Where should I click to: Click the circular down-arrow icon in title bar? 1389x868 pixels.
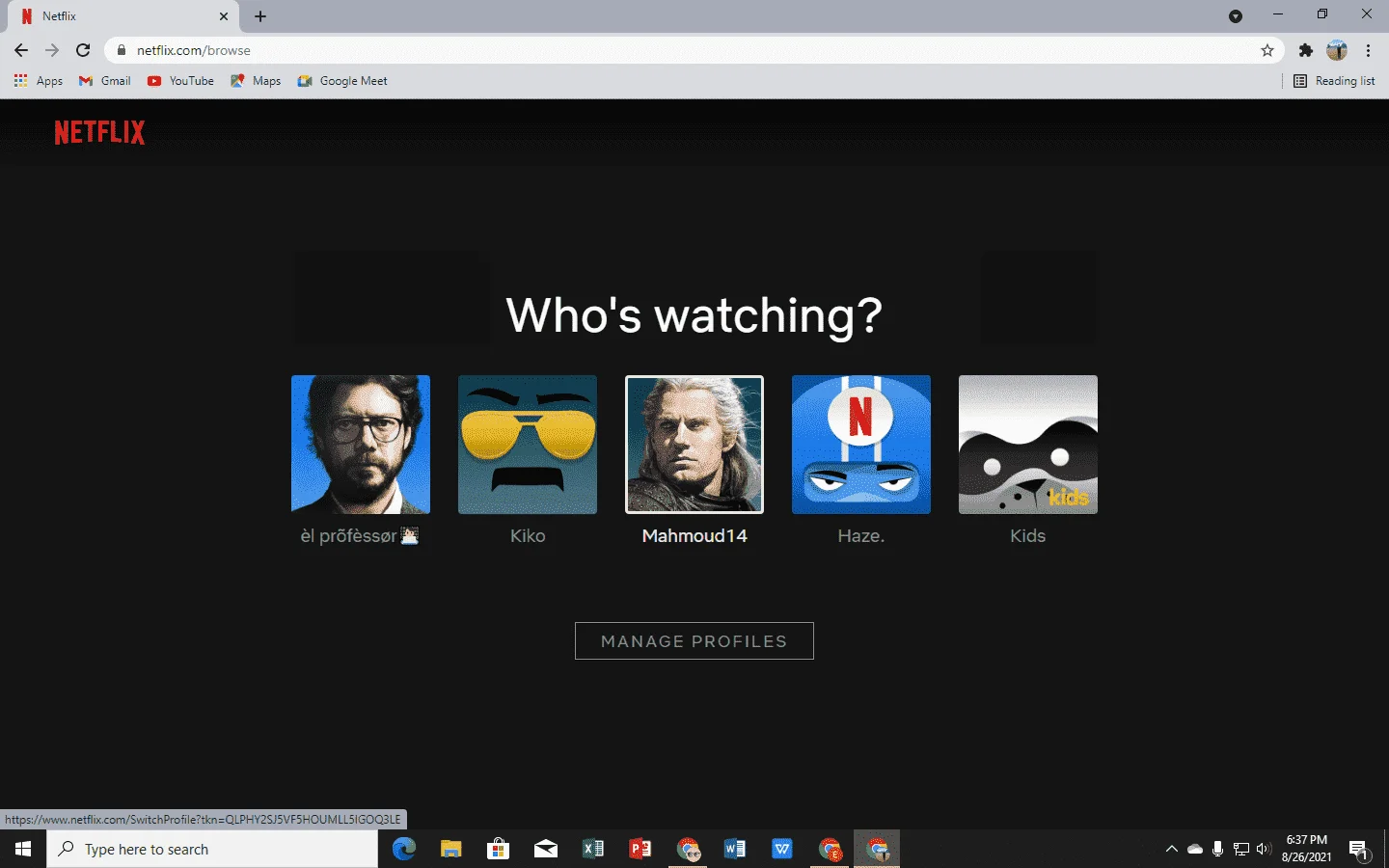click(1236, 16)
